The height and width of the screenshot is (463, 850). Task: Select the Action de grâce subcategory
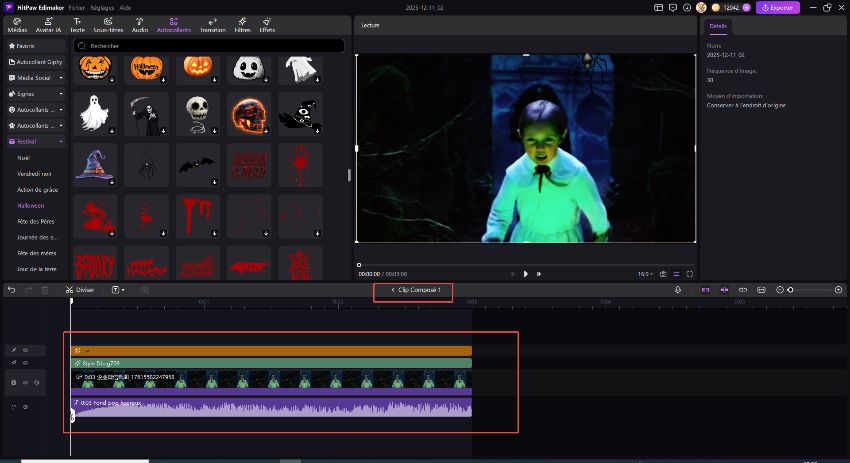[x=37, y=190]
